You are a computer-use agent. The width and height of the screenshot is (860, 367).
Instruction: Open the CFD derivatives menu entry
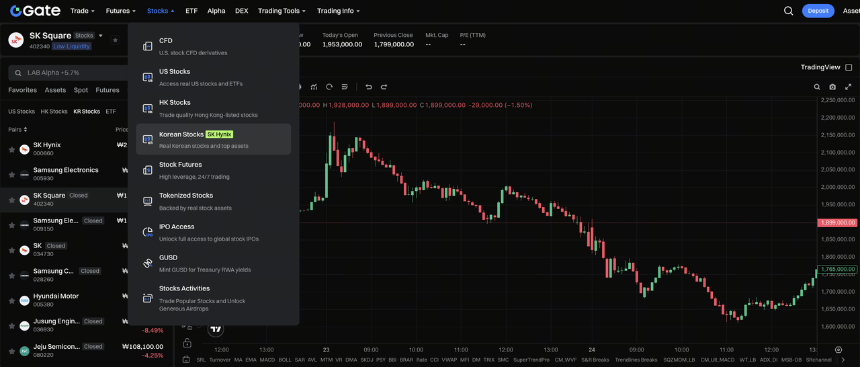(x=213, y=46)
